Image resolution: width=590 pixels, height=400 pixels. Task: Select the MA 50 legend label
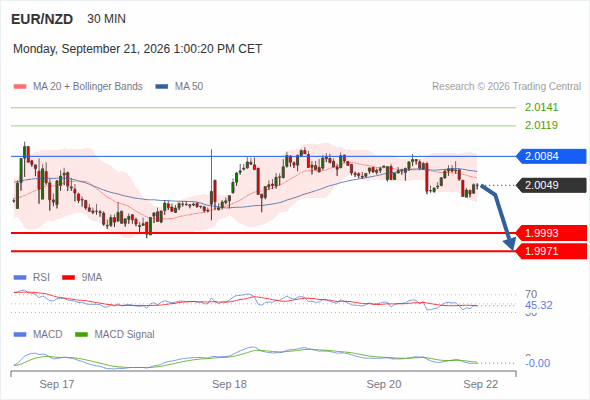189,87
